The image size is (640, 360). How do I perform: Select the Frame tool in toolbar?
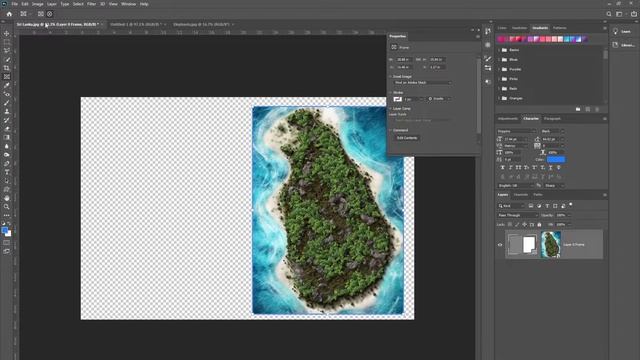[7, 76]
